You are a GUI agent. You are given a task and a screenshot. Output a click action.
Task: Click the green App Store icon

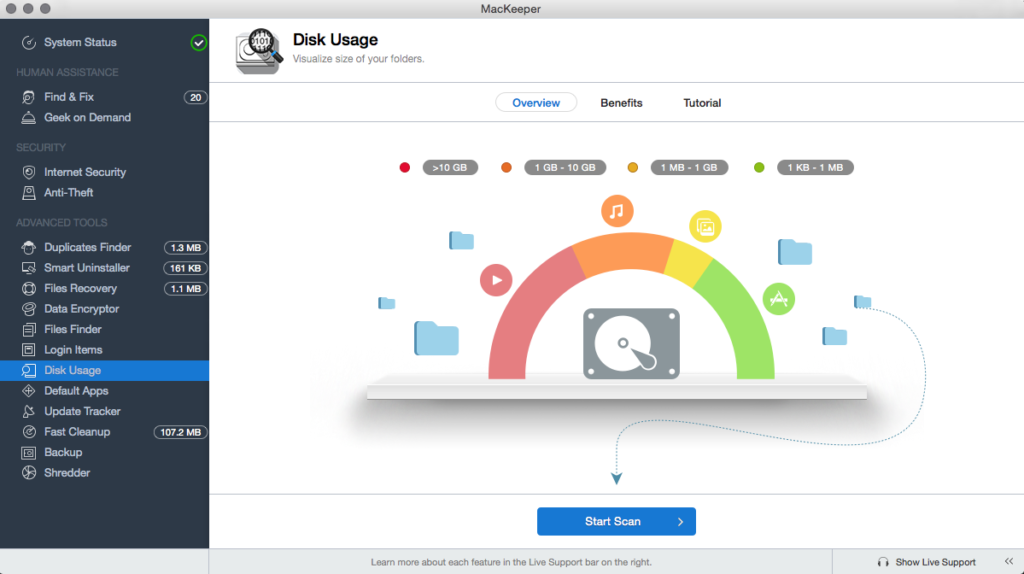pos(778,299)
